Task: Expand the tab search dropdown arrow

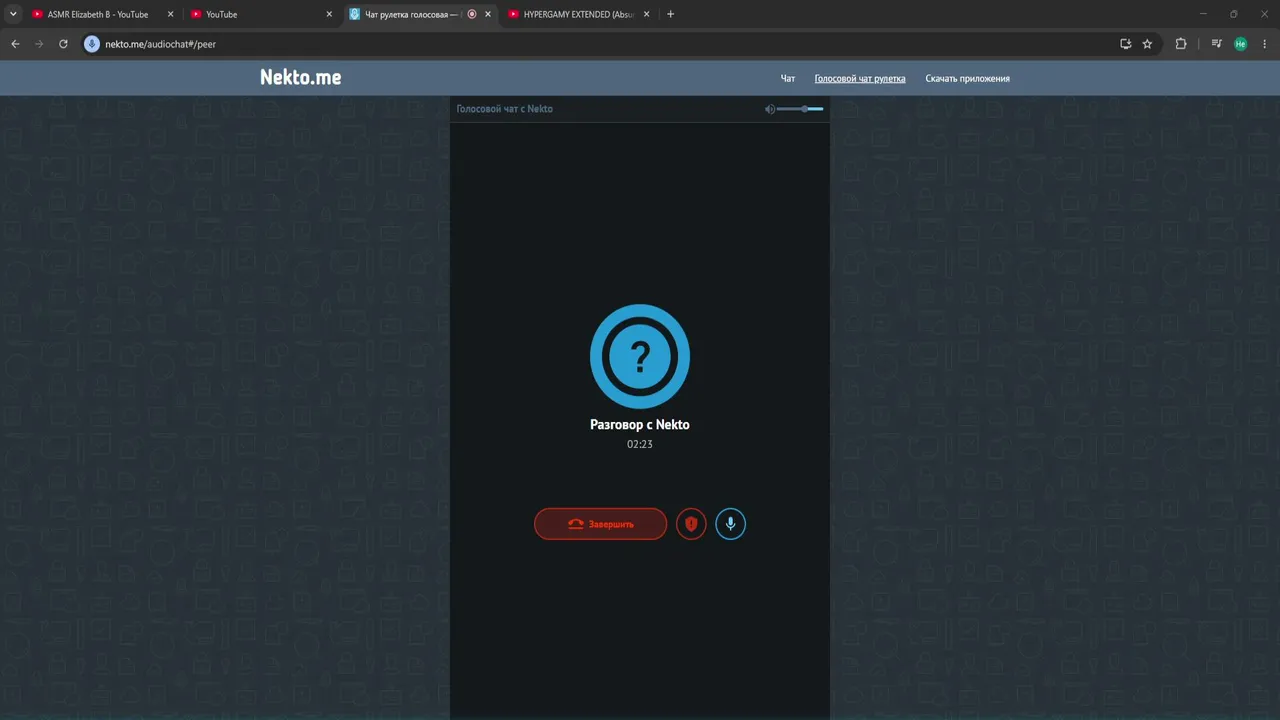Action: (13, 15)
